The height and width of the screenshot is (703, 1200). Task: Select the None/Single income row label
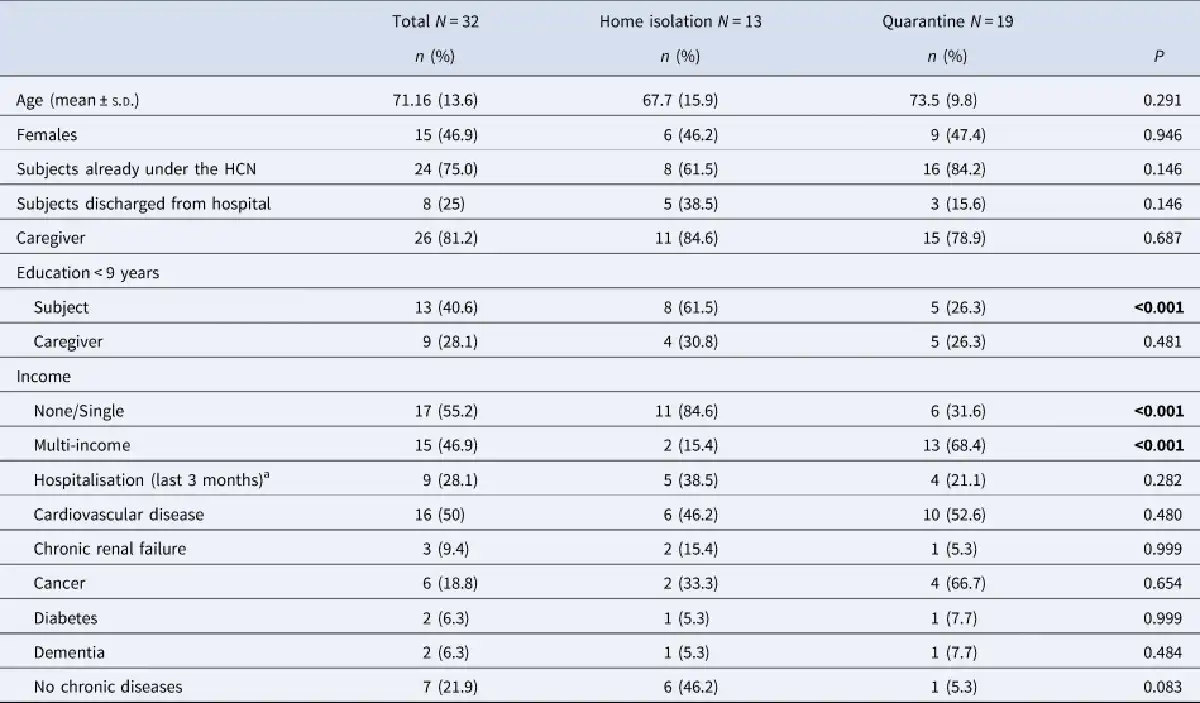[x=78, y=411]
